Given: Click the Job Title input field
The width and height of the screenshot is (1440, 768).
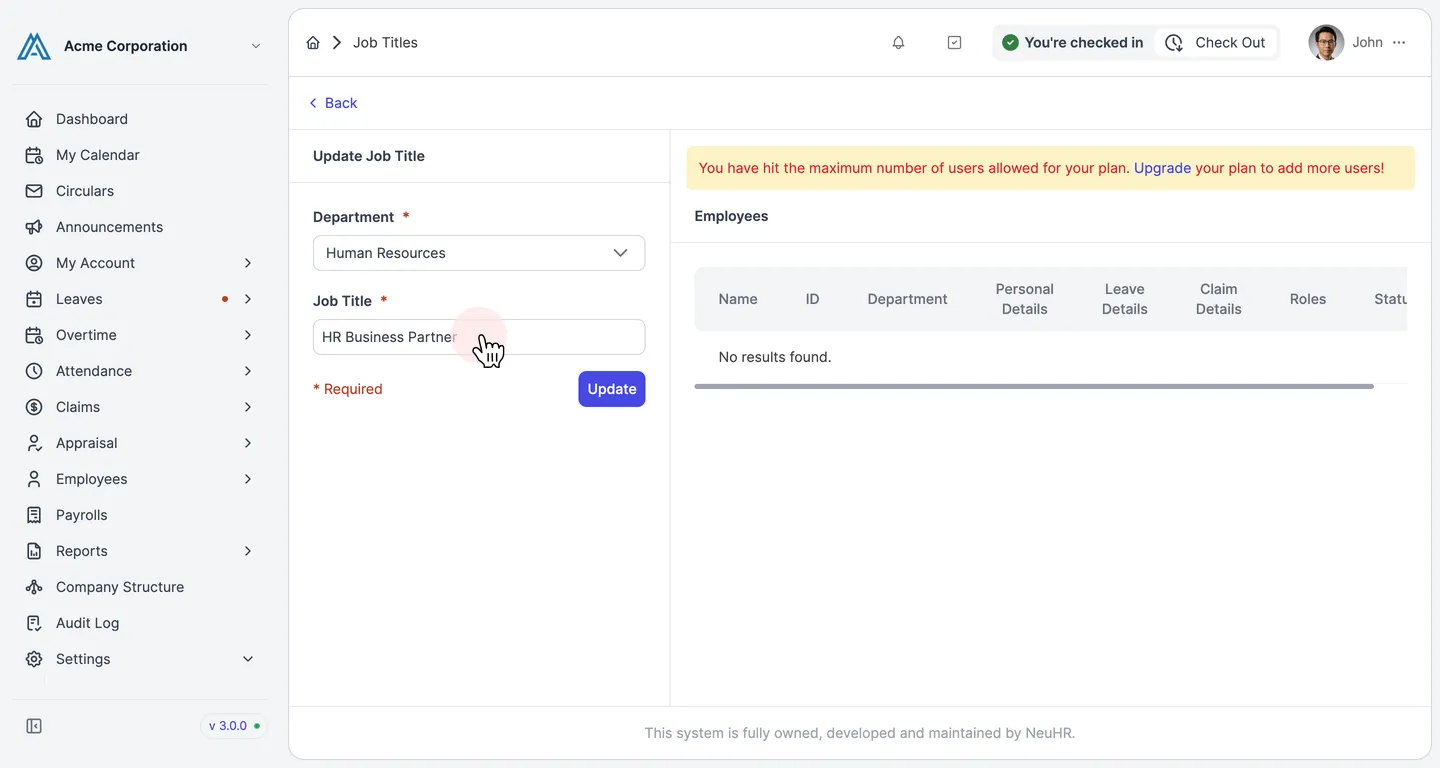Looking at the screenshot, I should [479, 337].
